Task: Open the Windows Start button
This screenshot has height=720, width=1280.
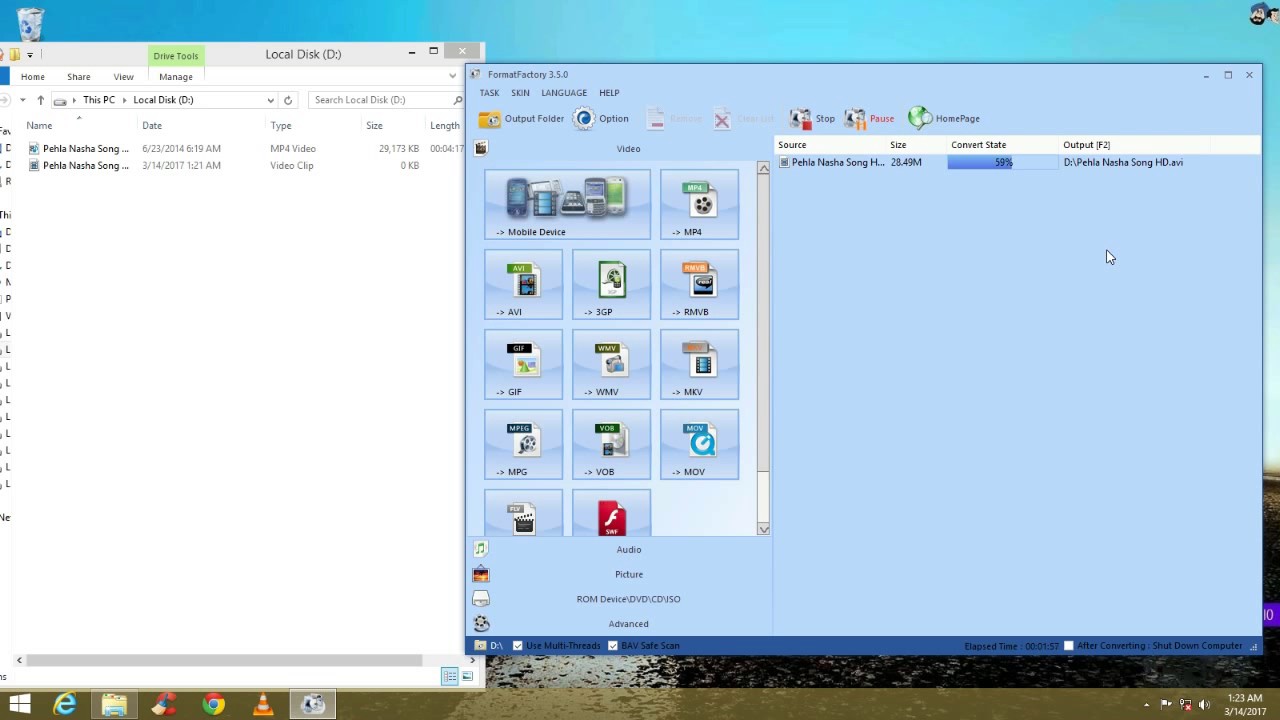Action: 19,704
